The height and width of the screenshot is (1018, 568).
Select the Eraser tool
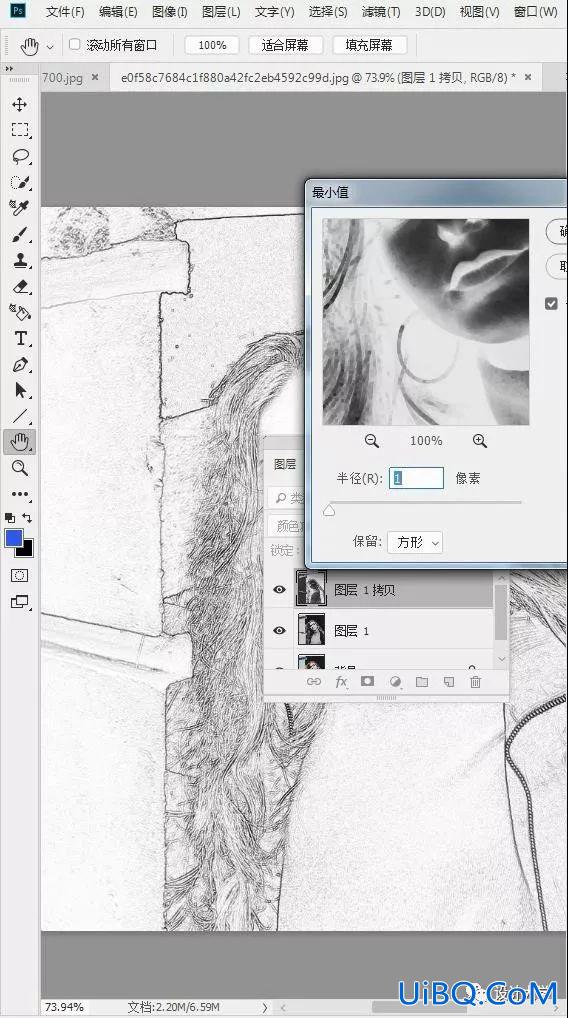pos(20,286)
